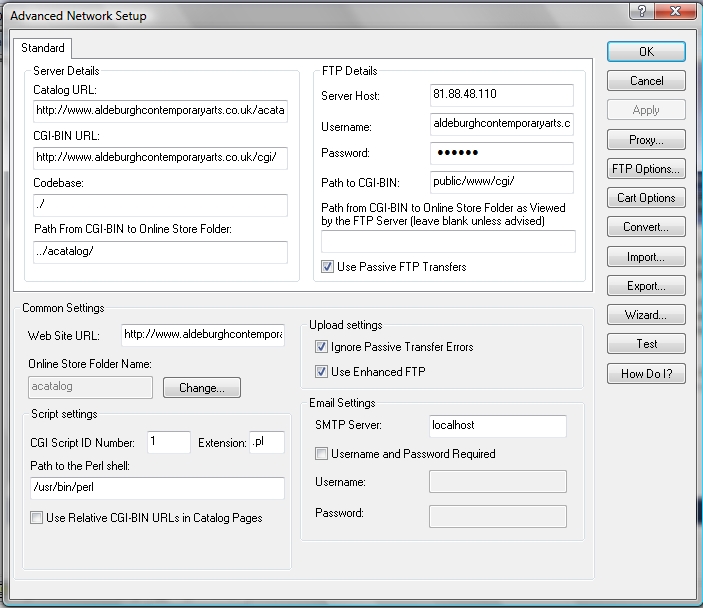The image size is (703, 608).
Task: Run the network Test
Action: [x=646, y=344]
